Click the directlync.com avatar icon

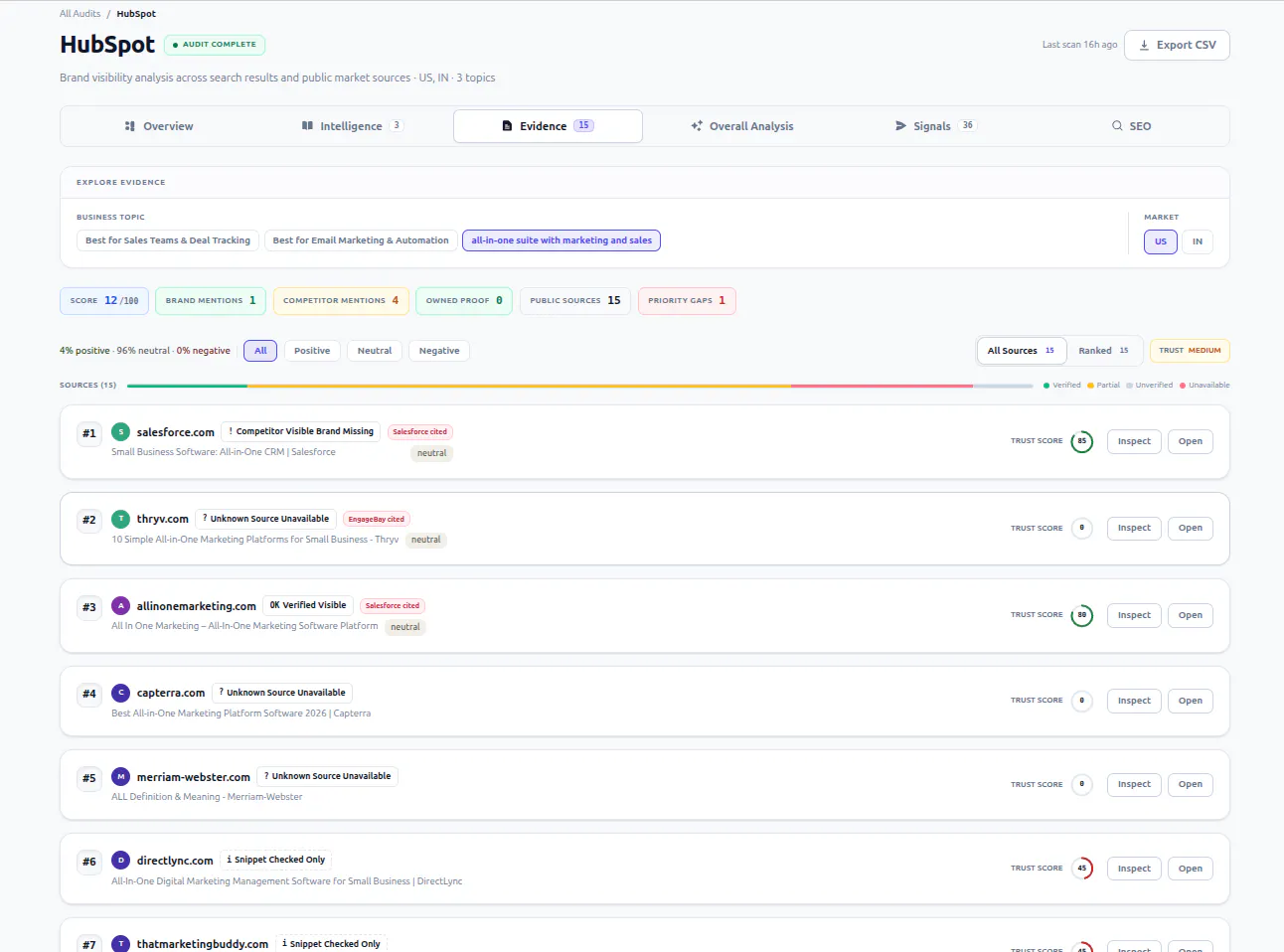pos(120,861)
